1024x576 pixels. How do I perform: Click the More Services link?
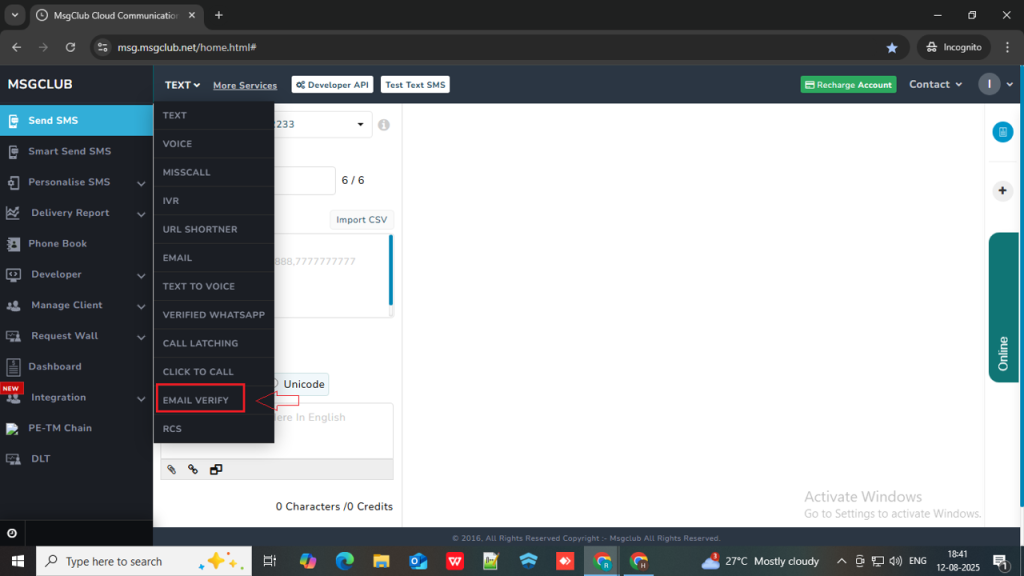[245, 86]
